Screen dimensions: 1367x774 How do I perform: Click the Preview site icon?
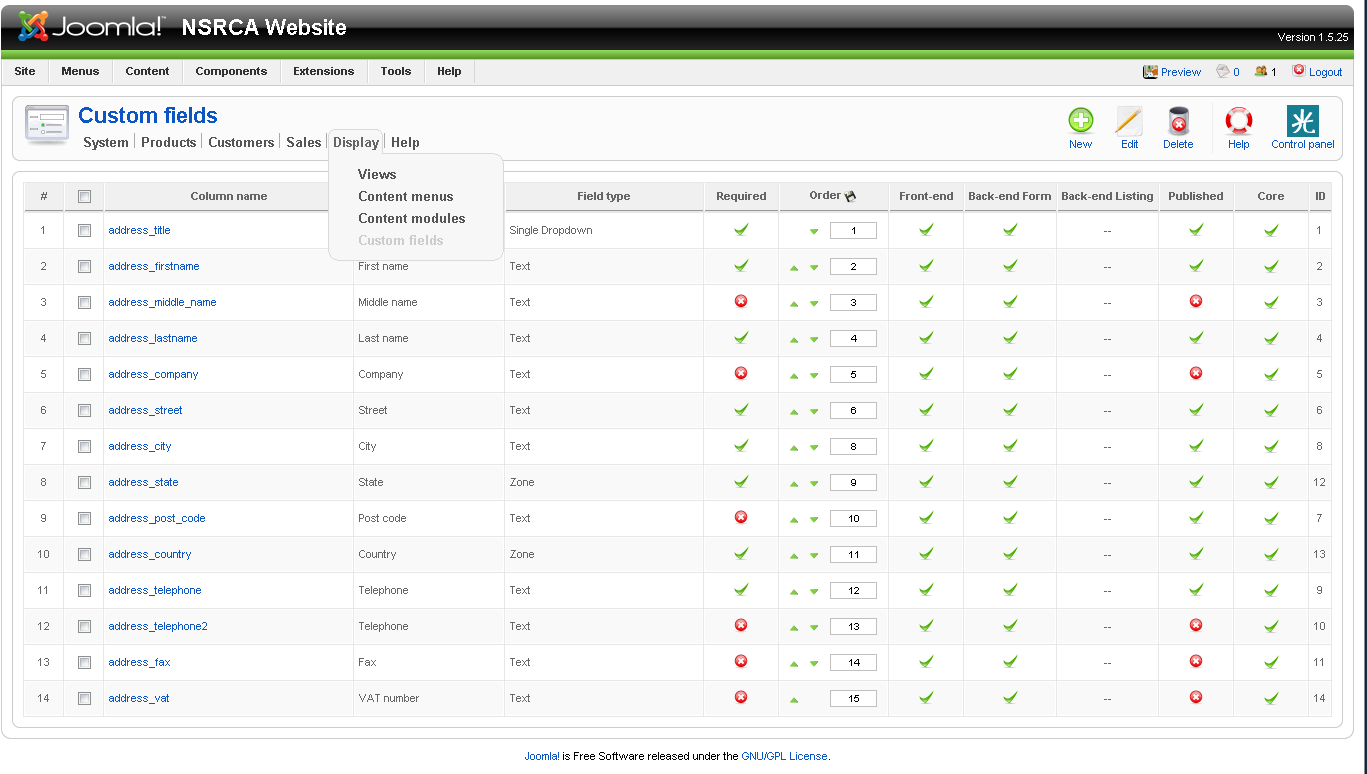[1150, 72]
